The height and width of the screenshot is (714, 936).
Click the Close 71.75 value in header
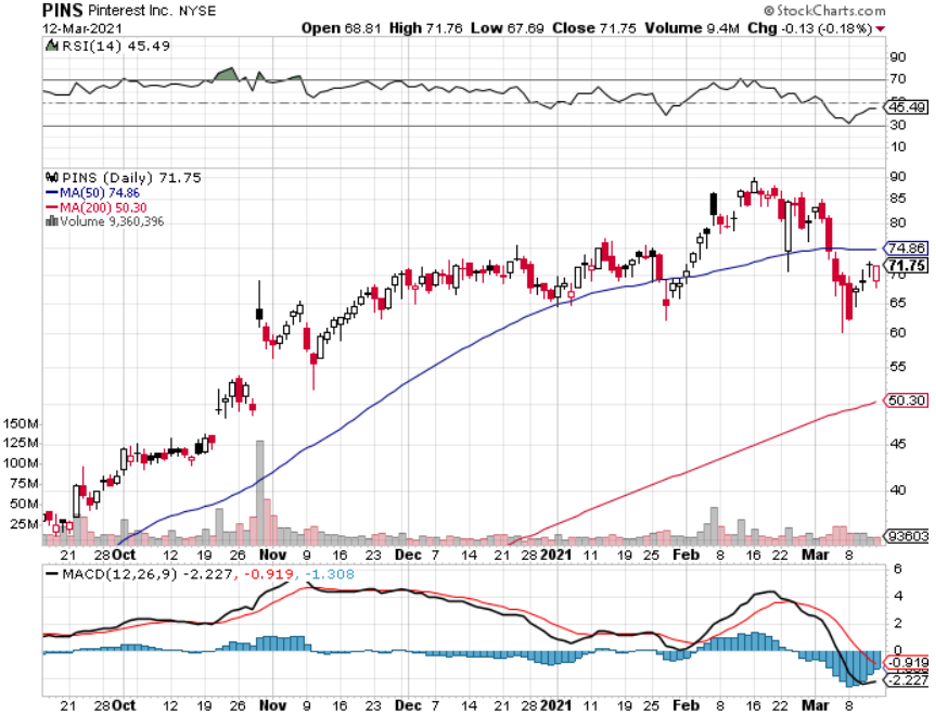point(594,28)
